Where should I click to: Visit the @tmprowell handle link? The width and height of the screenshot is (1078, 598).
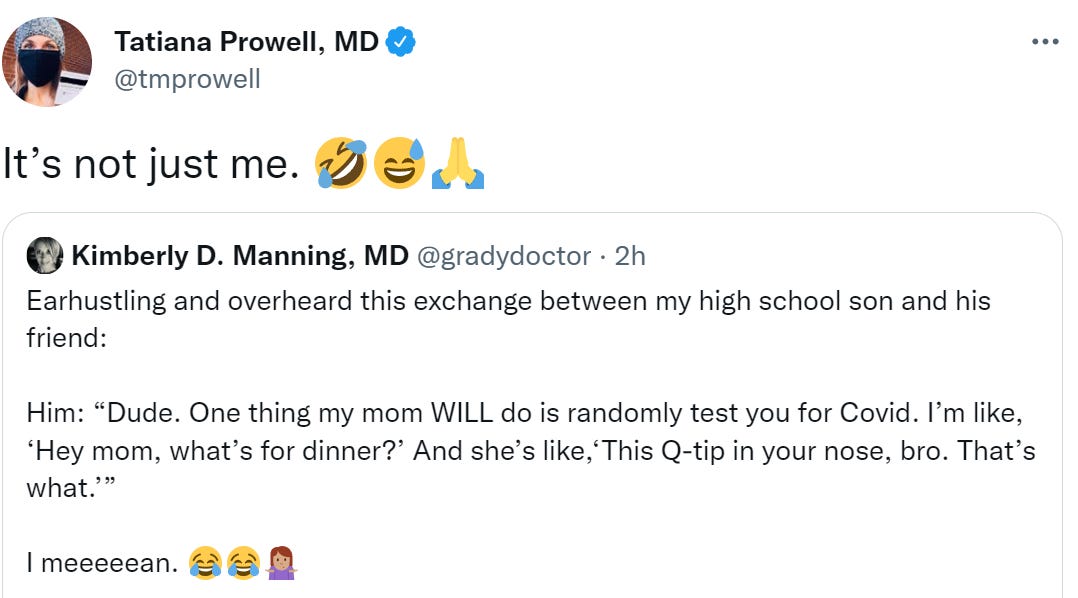click(x=187, y=79)
